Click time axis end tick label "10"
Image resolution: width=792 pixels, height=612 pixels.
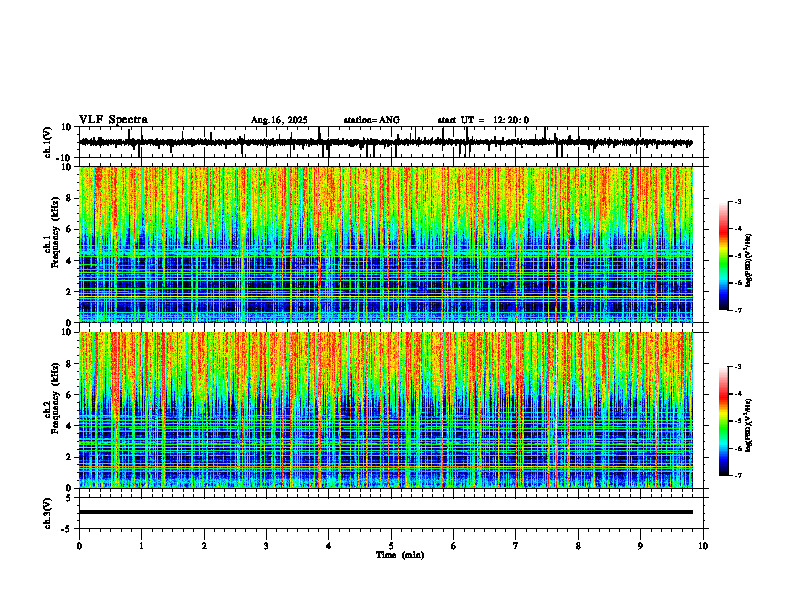point(703,546)
